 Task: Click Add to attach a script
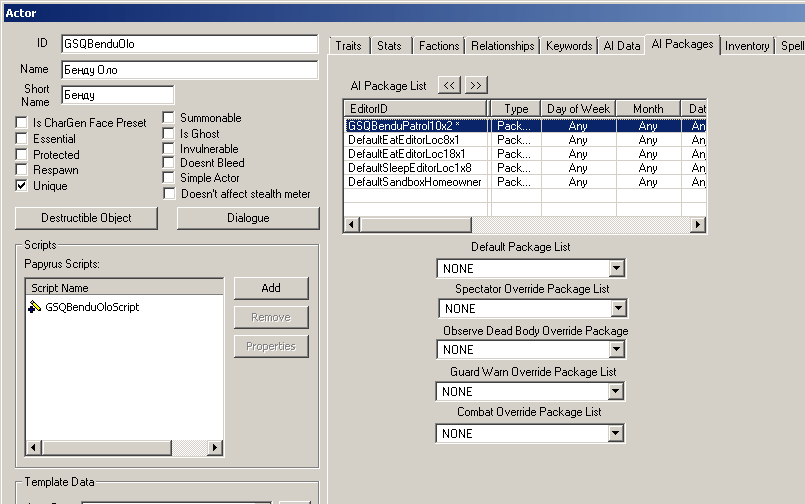click(271, 288)
